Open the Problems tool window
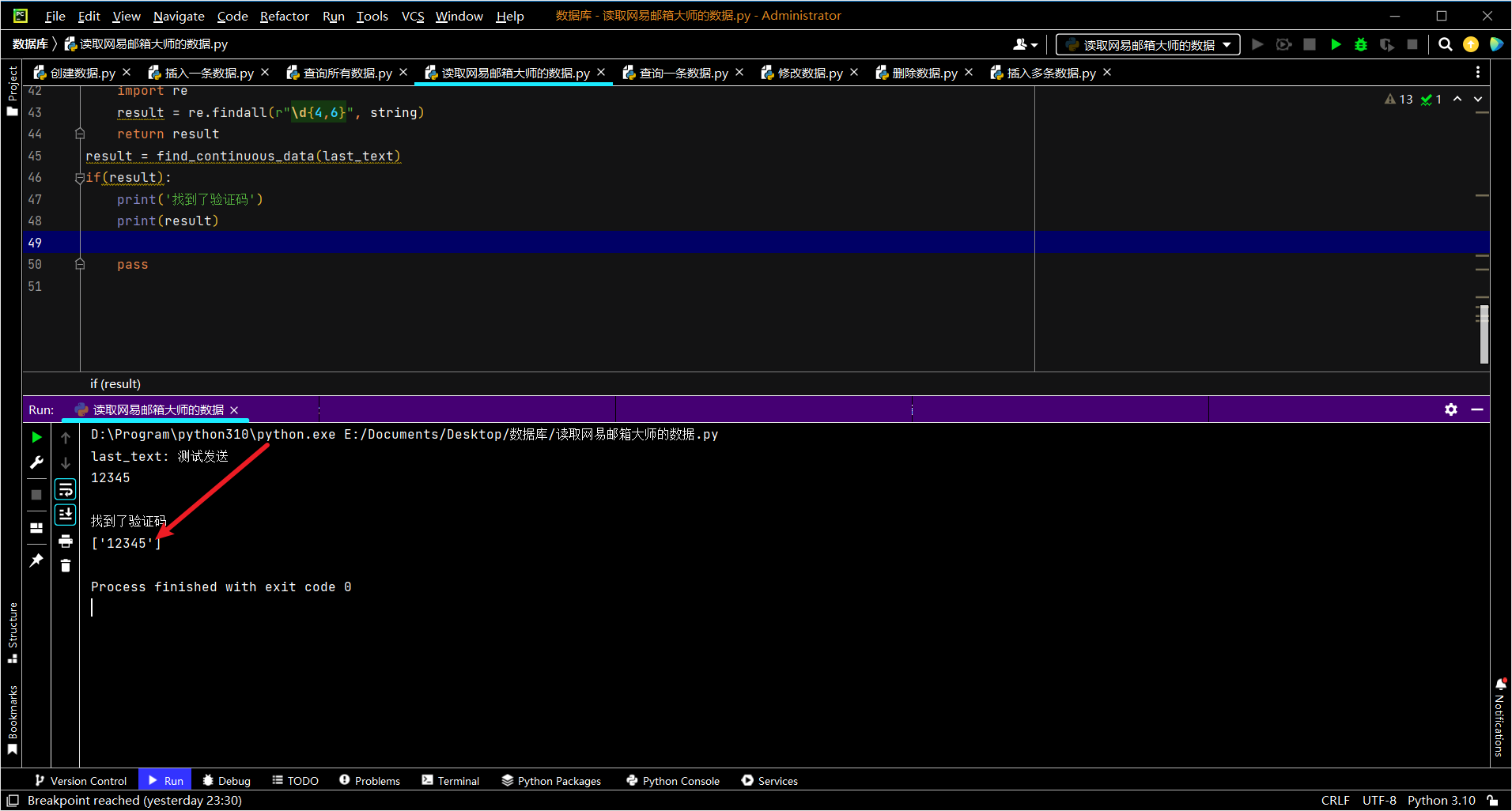Screen dimensions: 1512x811 click(369, 781)
